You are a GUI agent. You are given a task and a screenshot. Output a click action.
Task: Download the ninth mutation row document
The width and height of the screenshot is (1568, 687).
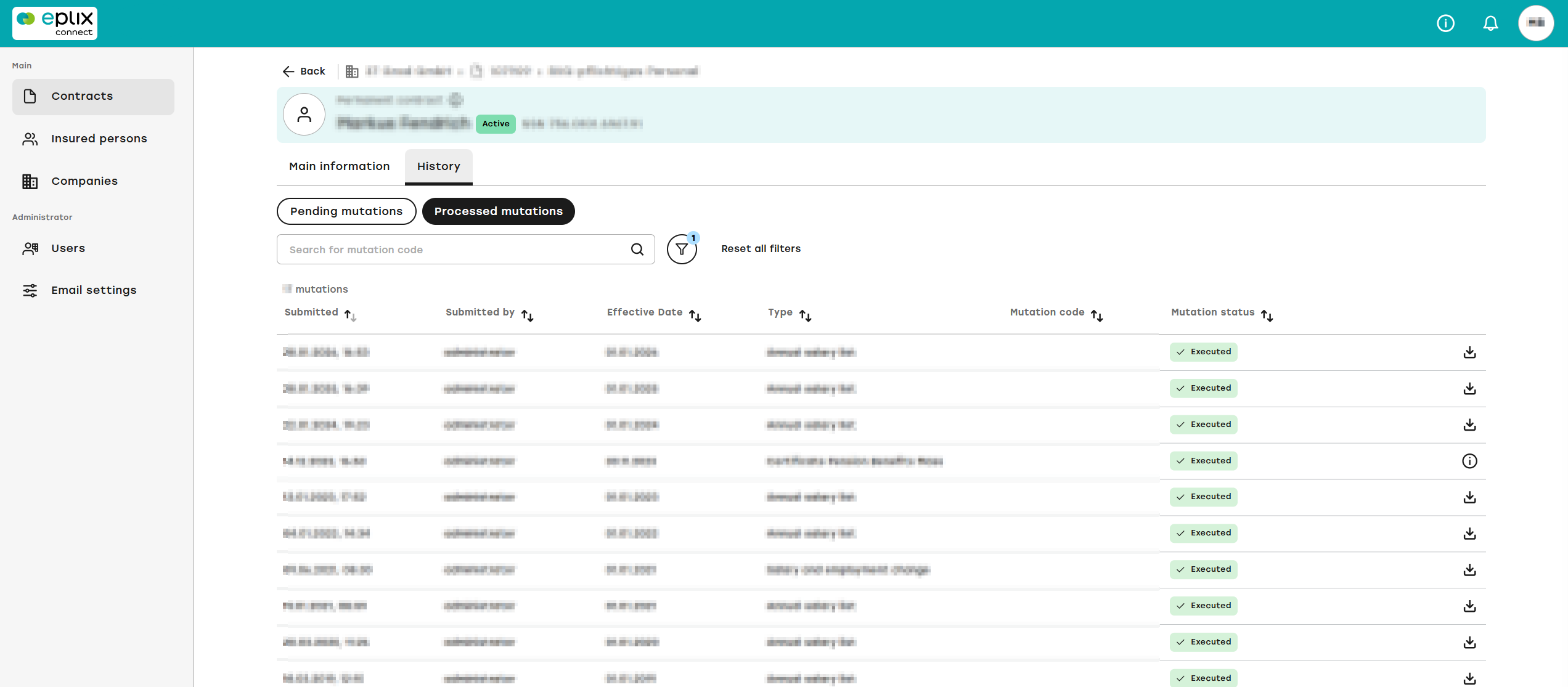pos(1469,643)
